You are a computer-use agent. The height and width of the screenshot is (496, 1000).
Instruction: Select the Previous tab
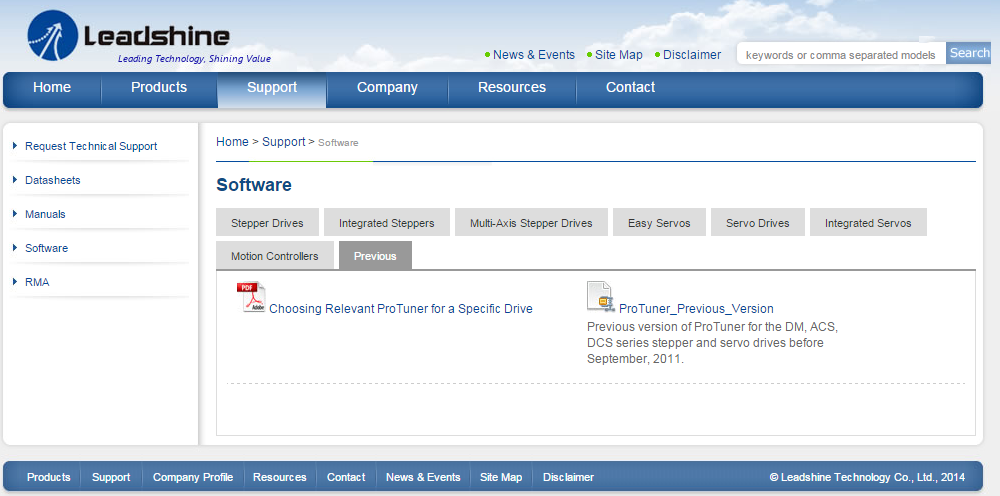point(375,255)
